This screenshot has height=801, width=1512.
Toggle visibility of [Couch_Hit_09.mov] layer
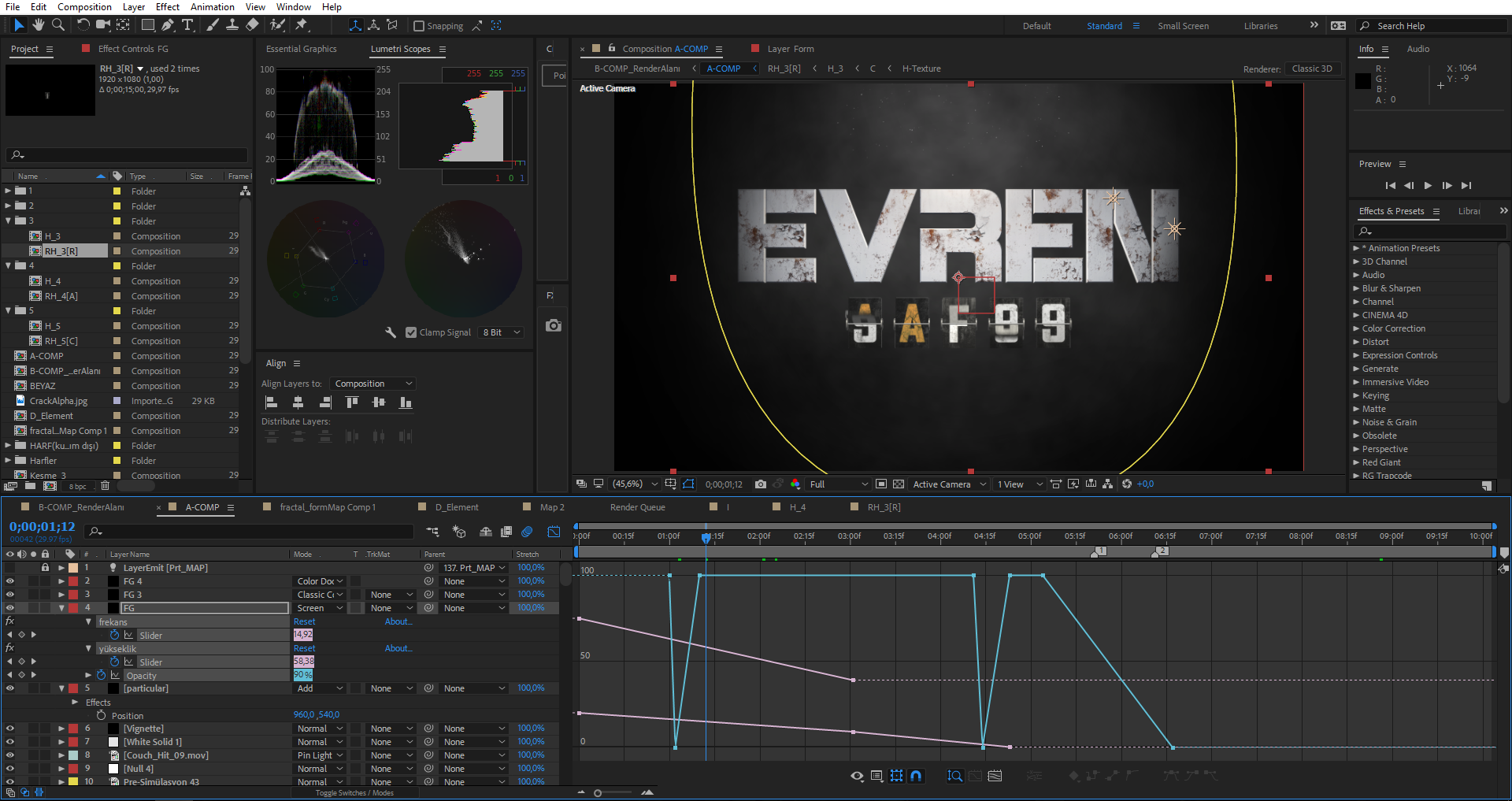(10, 755)
